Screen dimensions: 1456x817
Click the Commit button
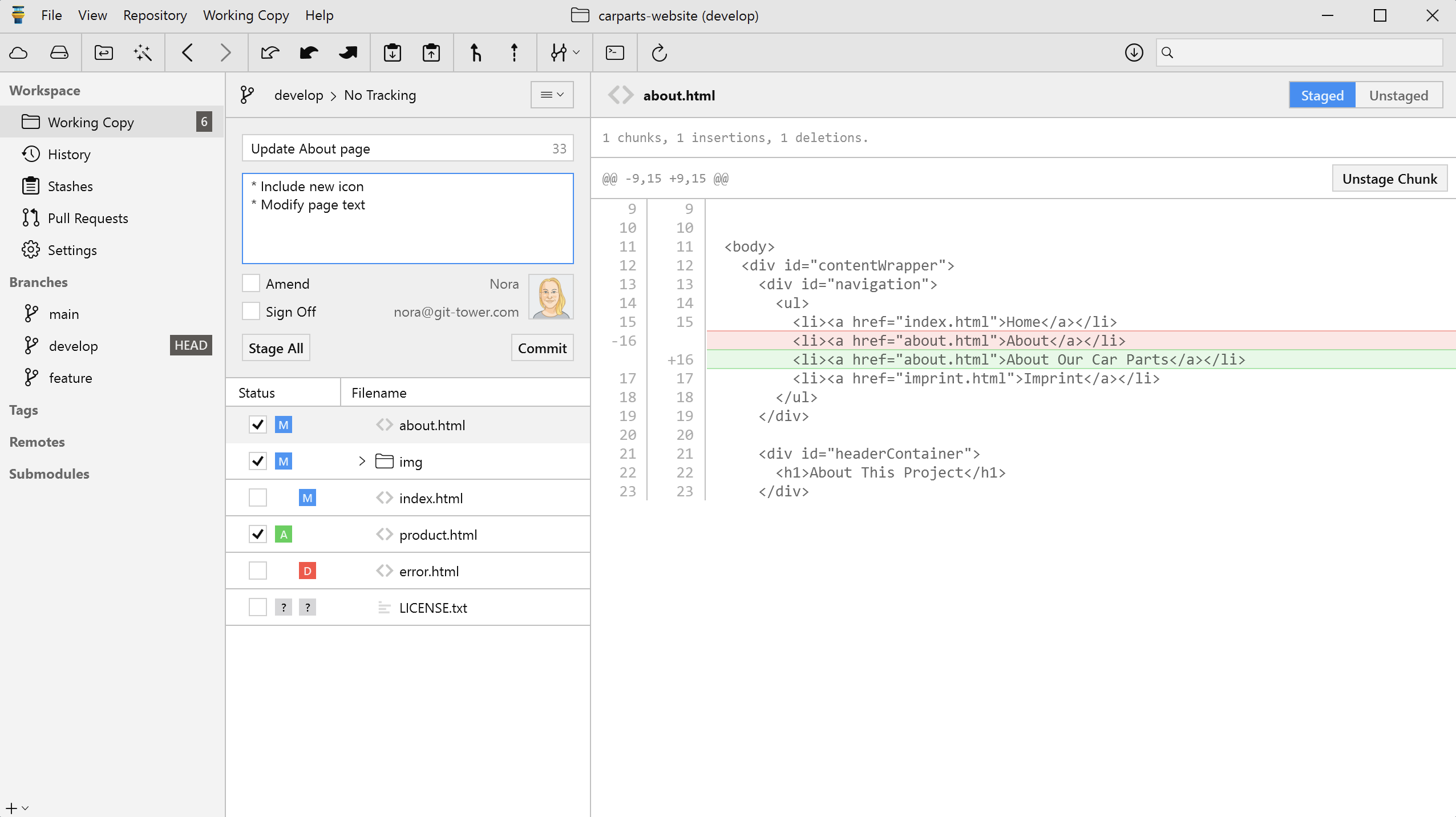pyautogui.click(x=542, y=348)
